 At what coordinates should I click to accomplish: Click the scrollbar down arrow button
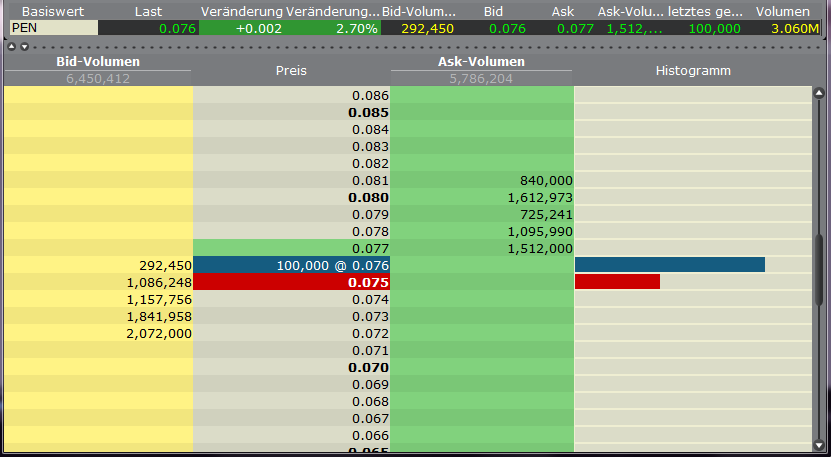click(819, 442)
